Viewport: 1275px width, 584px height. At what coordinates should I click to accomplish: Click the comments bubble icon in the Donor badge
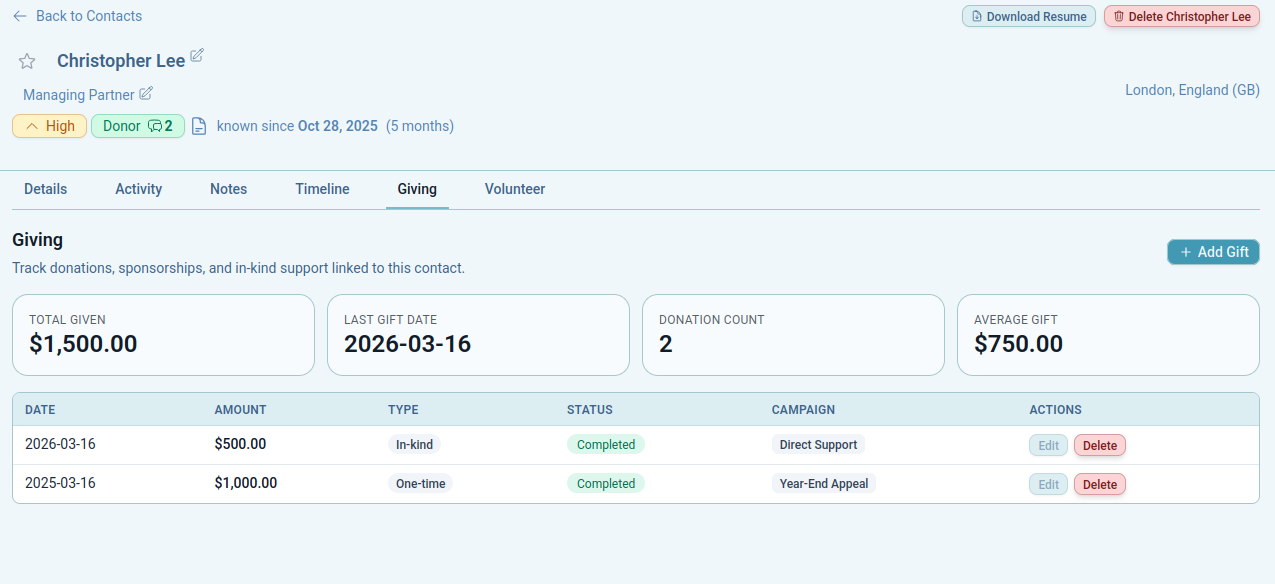(155, 126)
